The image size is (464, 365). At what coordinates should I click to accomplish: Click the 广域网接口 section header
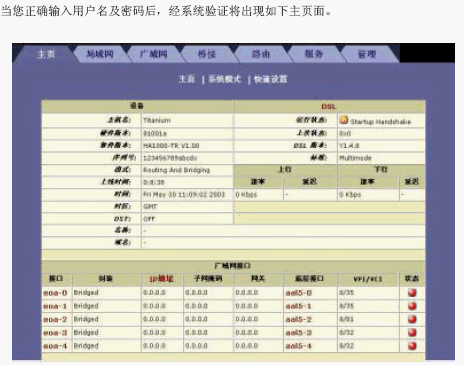[233, 266]
